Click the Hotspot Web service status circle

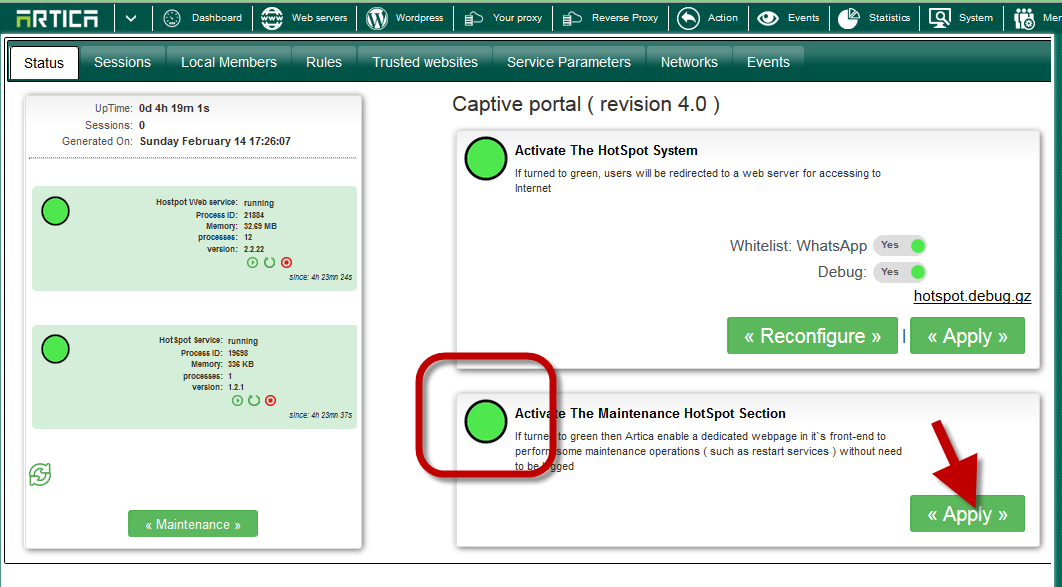56,211
